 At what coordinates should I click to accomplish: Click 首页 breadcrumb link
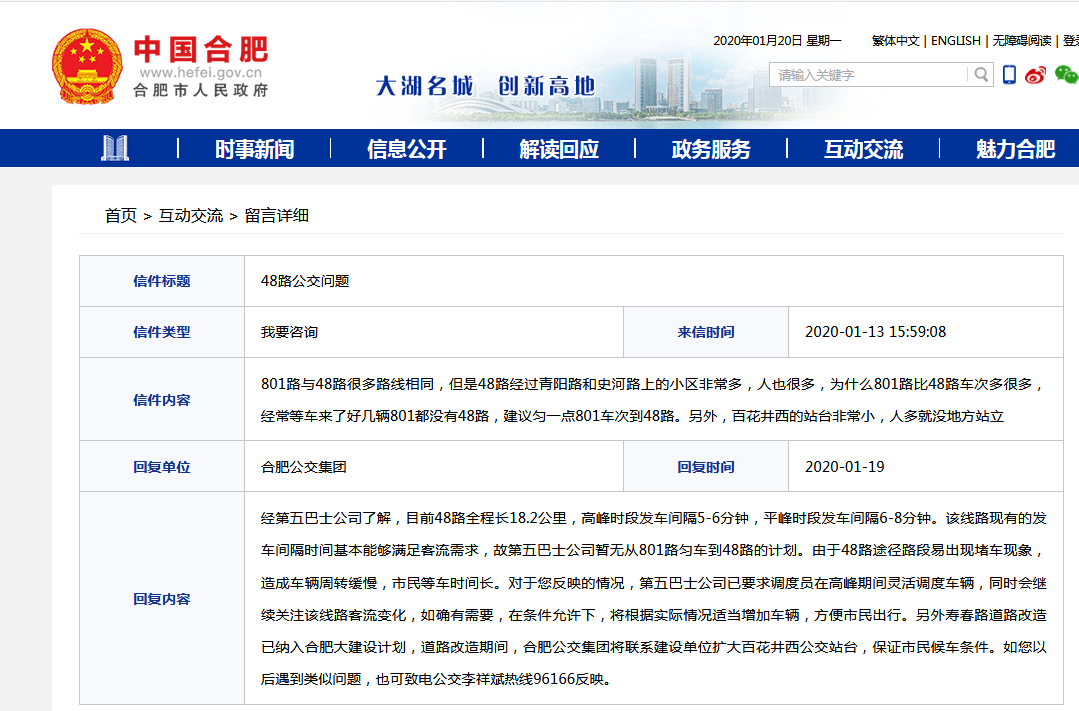click(120, 215)
